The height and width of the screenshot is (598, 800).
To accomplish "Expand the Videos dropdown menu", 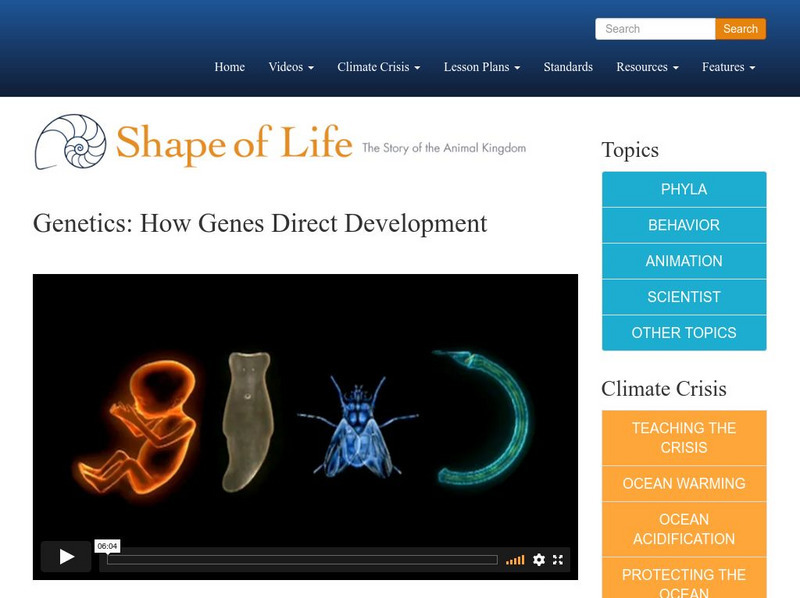I will pyautogui.click(x=291, y=67).
